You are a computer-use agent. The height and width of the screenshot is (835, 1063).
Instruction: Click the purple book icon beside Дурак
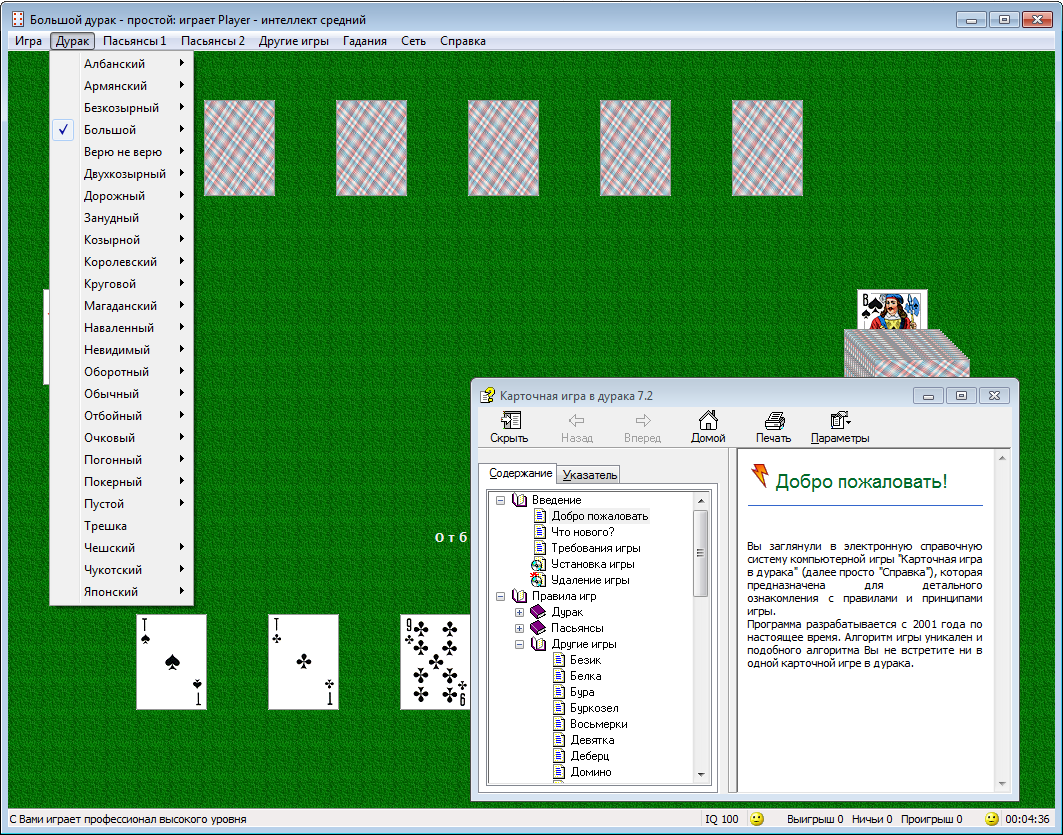[x=538, y=612]
